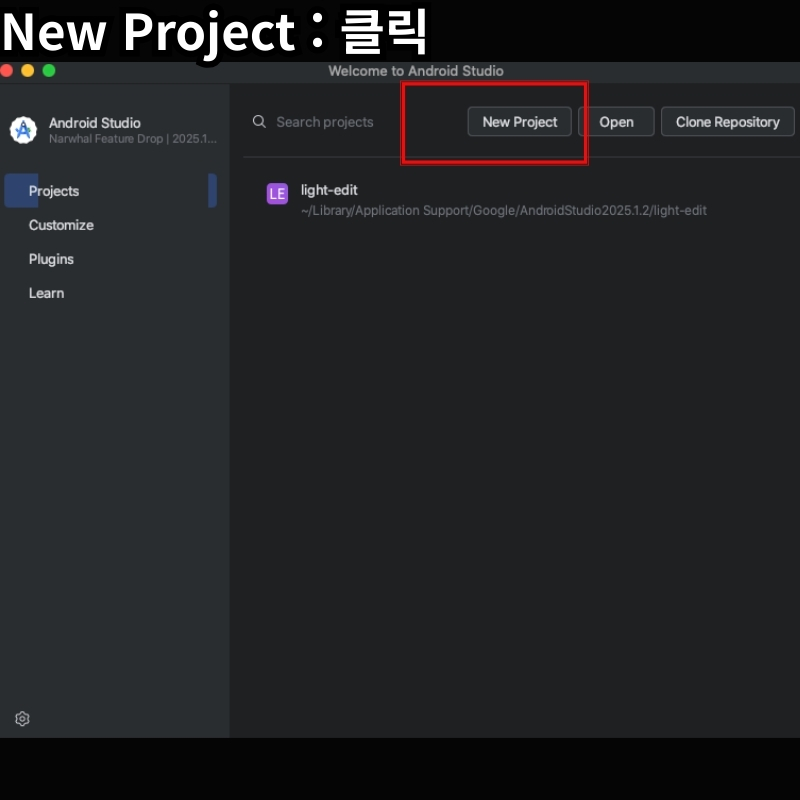
Task: Close the window with red button
Action: (x=7, y=70)
